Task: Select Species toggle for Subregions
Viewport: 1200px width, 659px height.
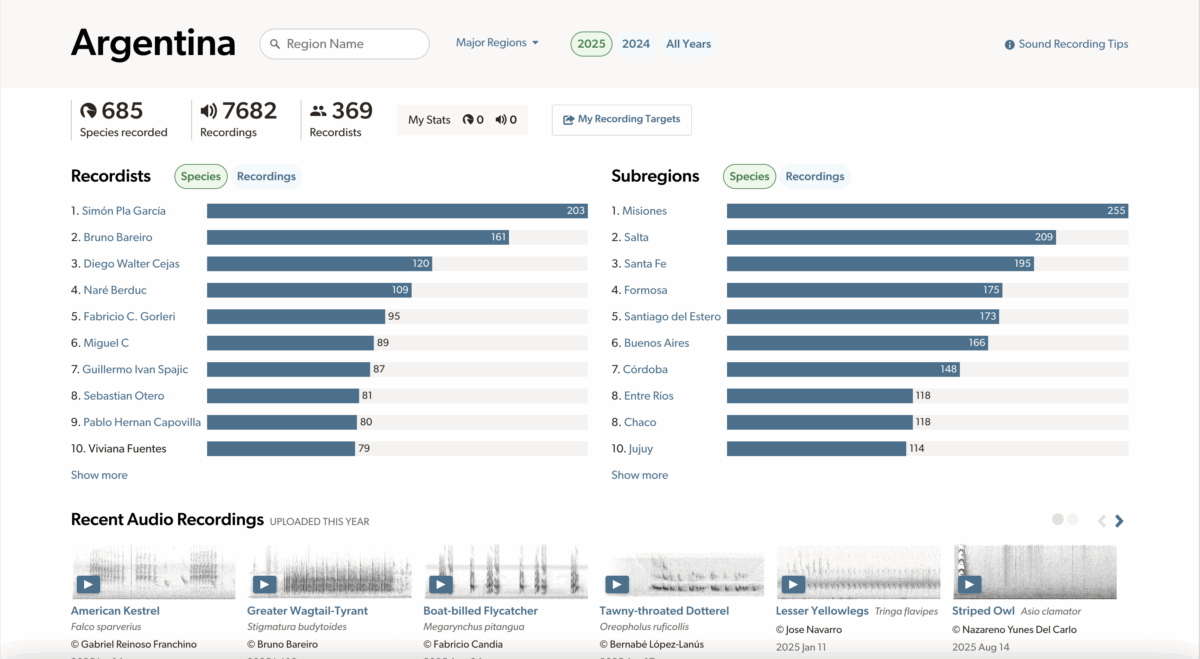Action: (749, 176)
